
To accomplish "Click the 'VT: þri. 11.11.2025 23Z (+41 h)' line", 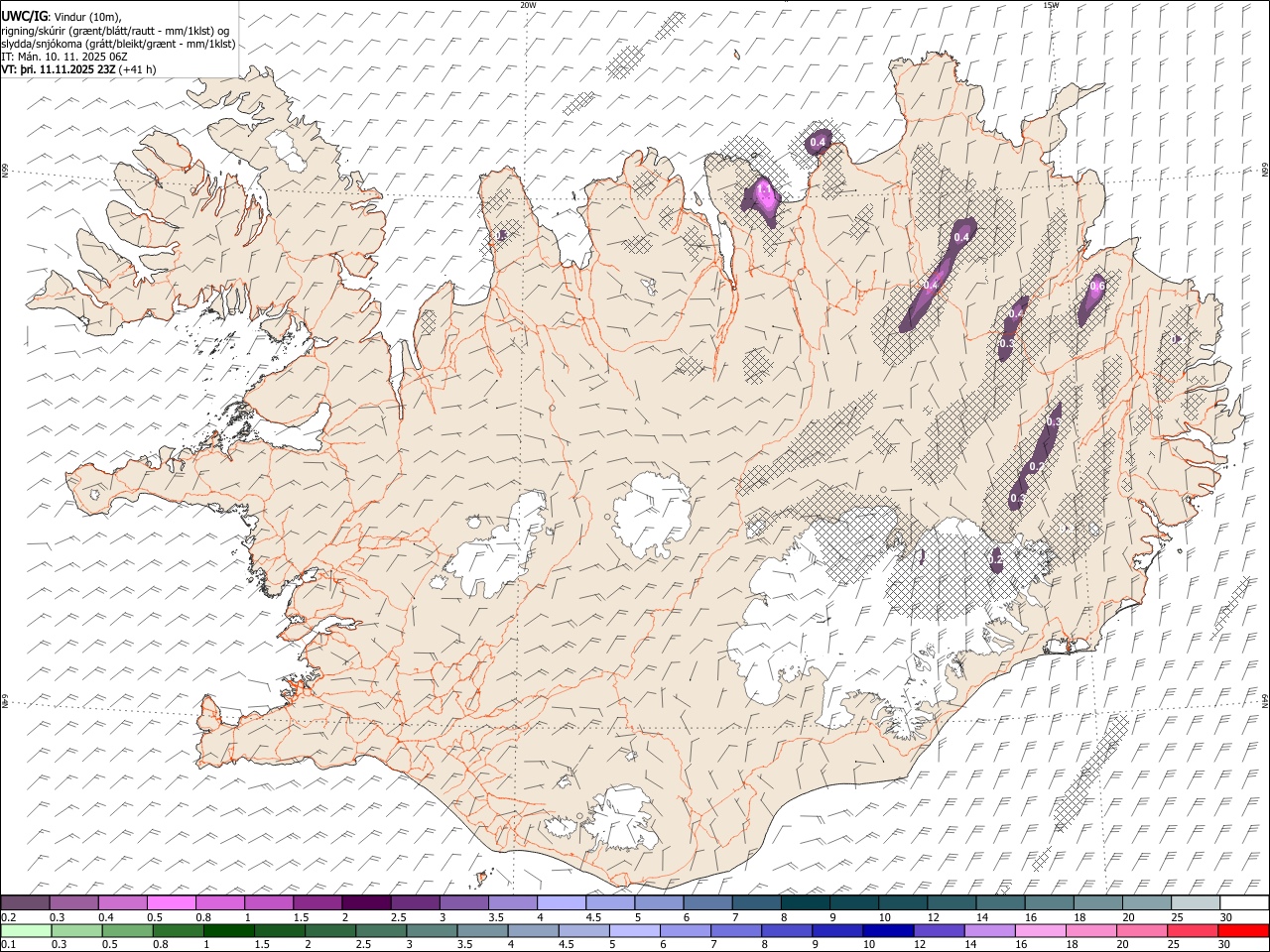I will [78, 70].
